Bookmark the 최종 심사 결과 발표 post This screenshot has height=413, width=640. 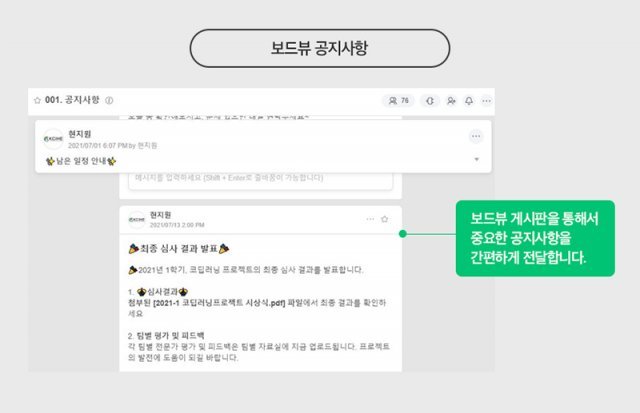(384, 219)
